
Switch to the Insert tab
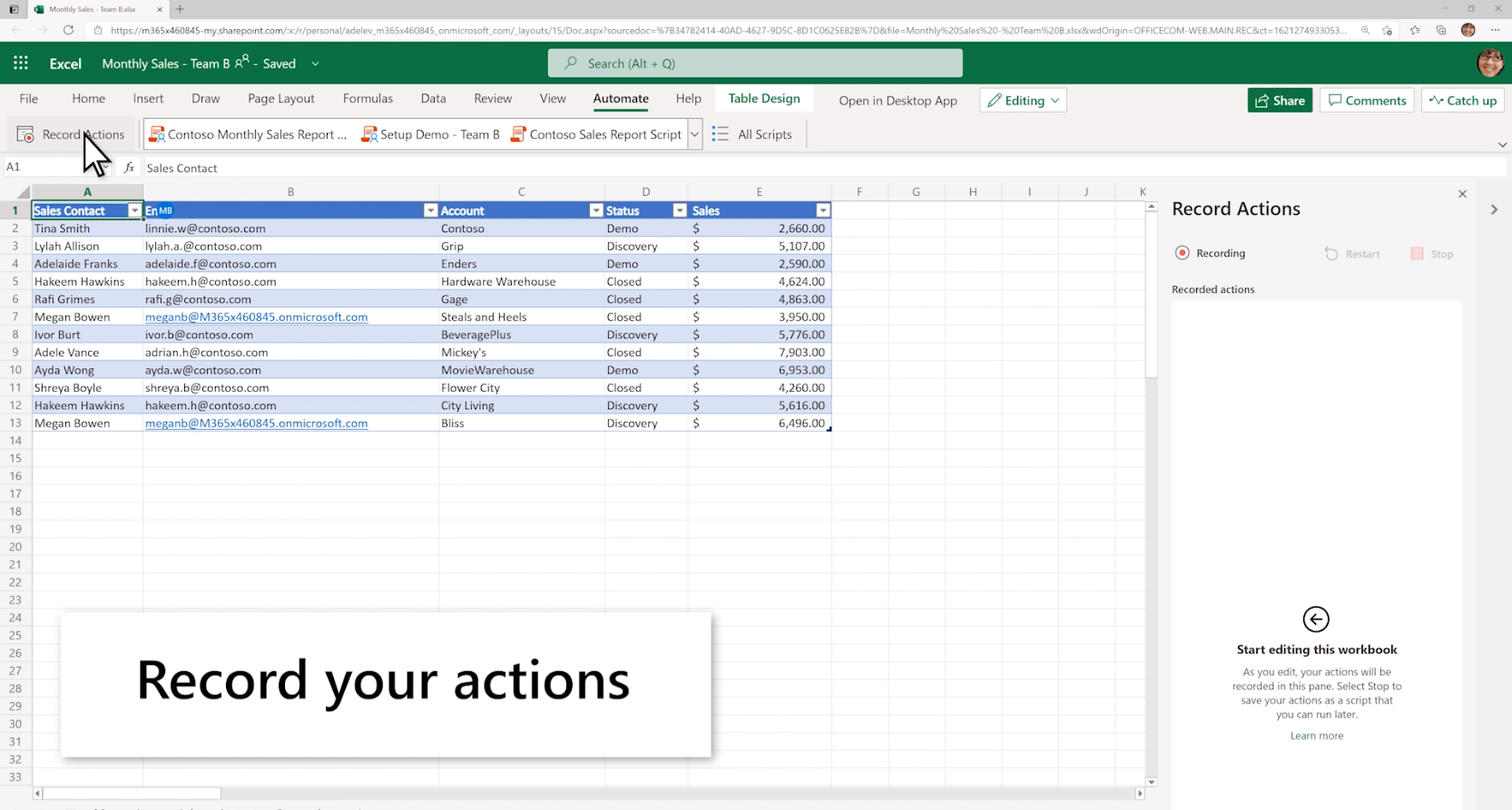tap(148, 98)
